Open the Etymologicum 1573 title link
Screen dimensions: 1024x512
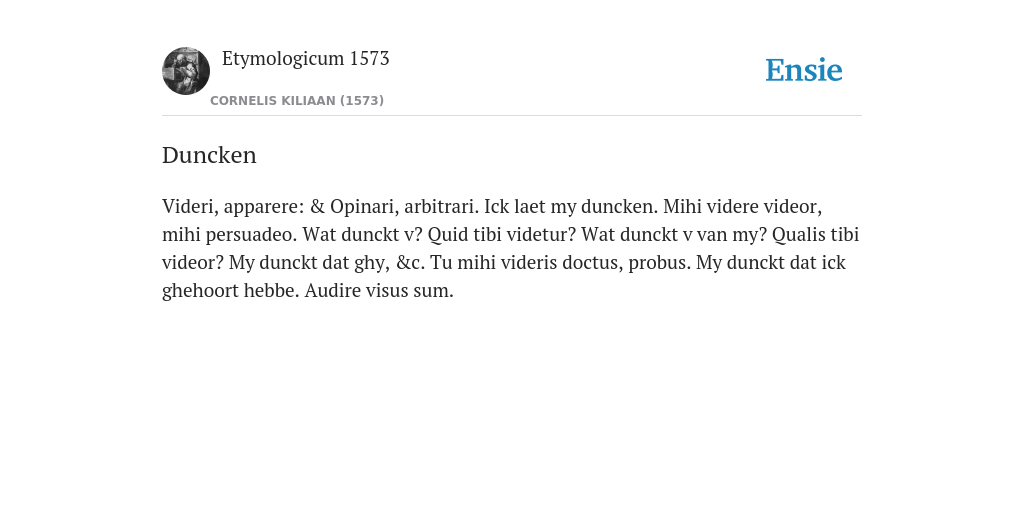pos(306,58)
